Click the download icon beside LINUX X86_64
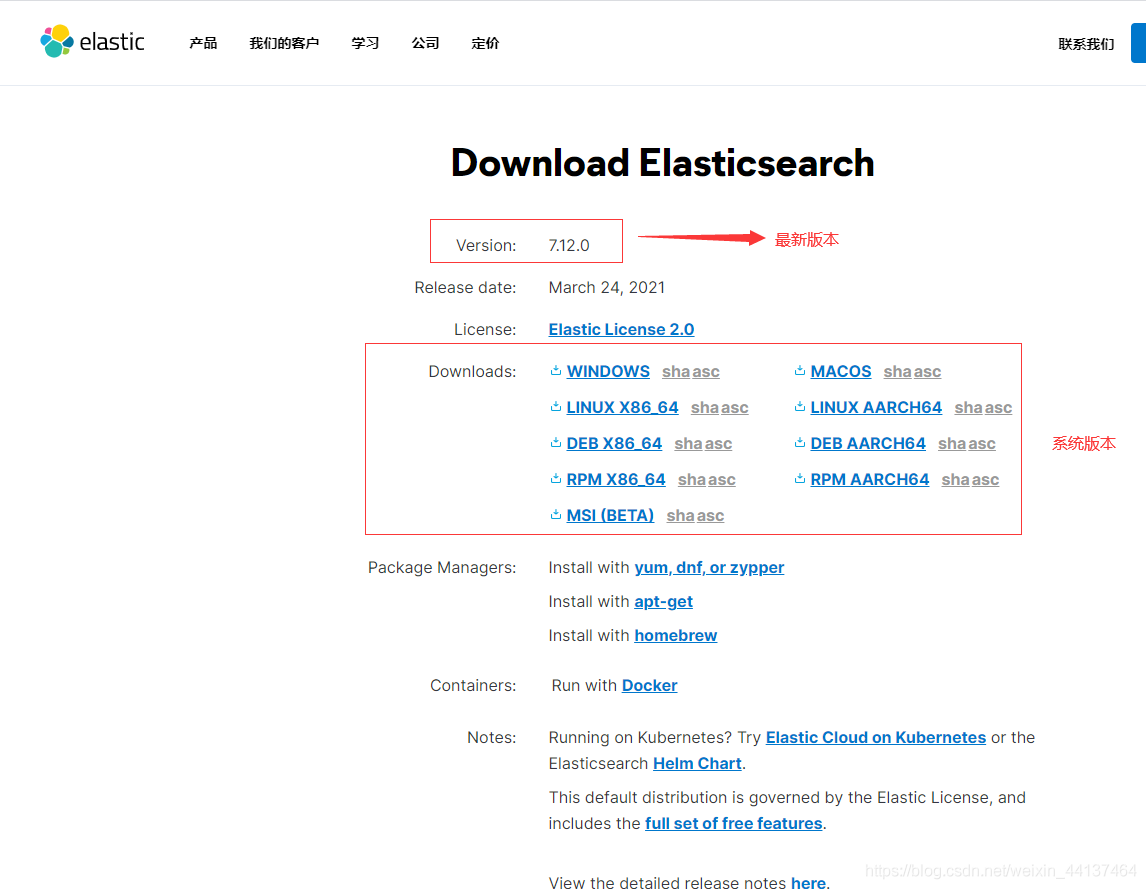 pos(555,406)
